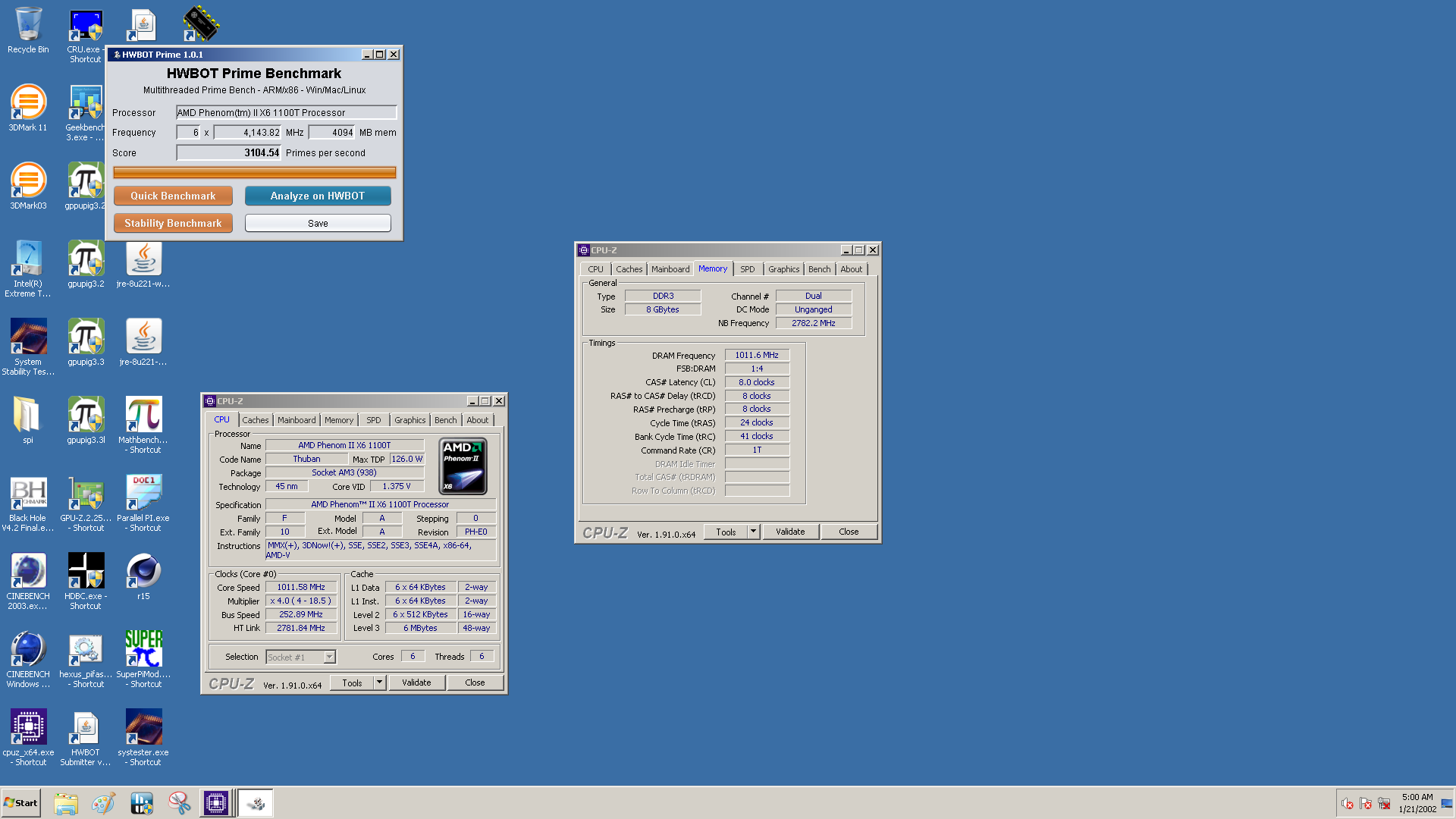Click the Core Speed value 1011.58 MHz
The width and height of the screenshot is (1456, 819).
coord(301,587)
